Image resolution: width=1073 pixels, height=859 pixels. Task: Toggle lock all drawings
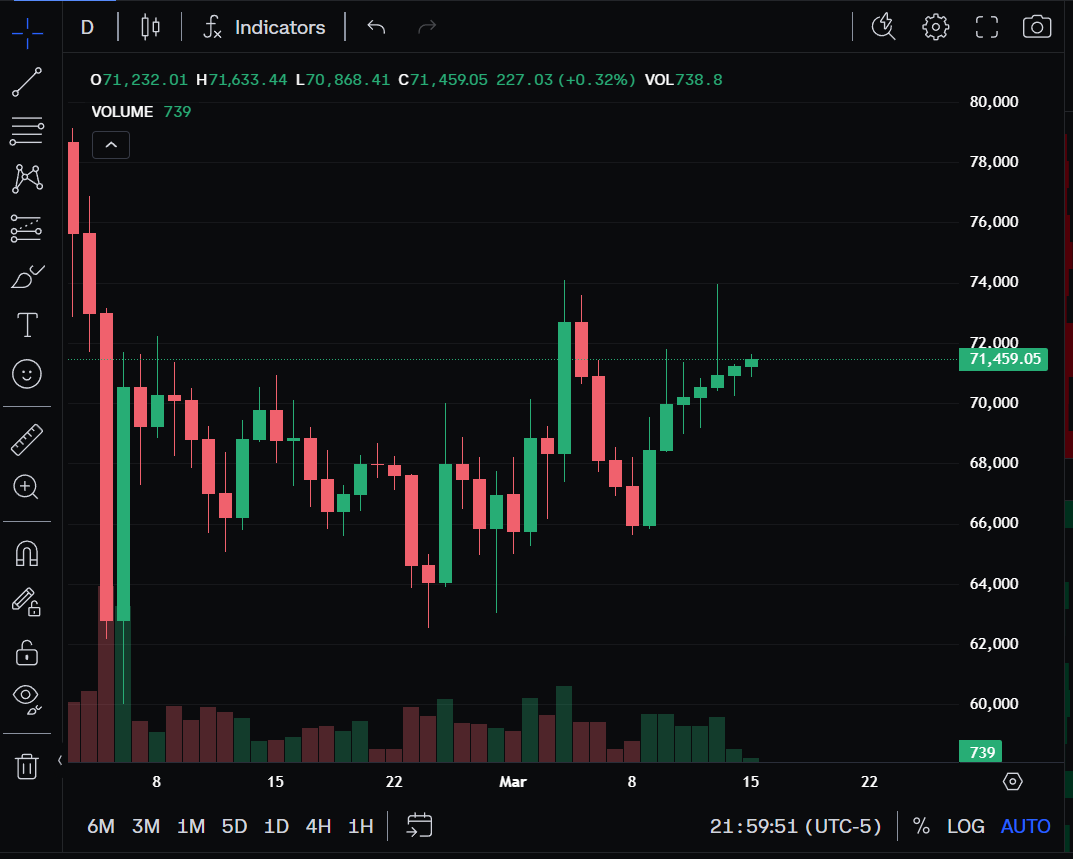tap(27, 653)
